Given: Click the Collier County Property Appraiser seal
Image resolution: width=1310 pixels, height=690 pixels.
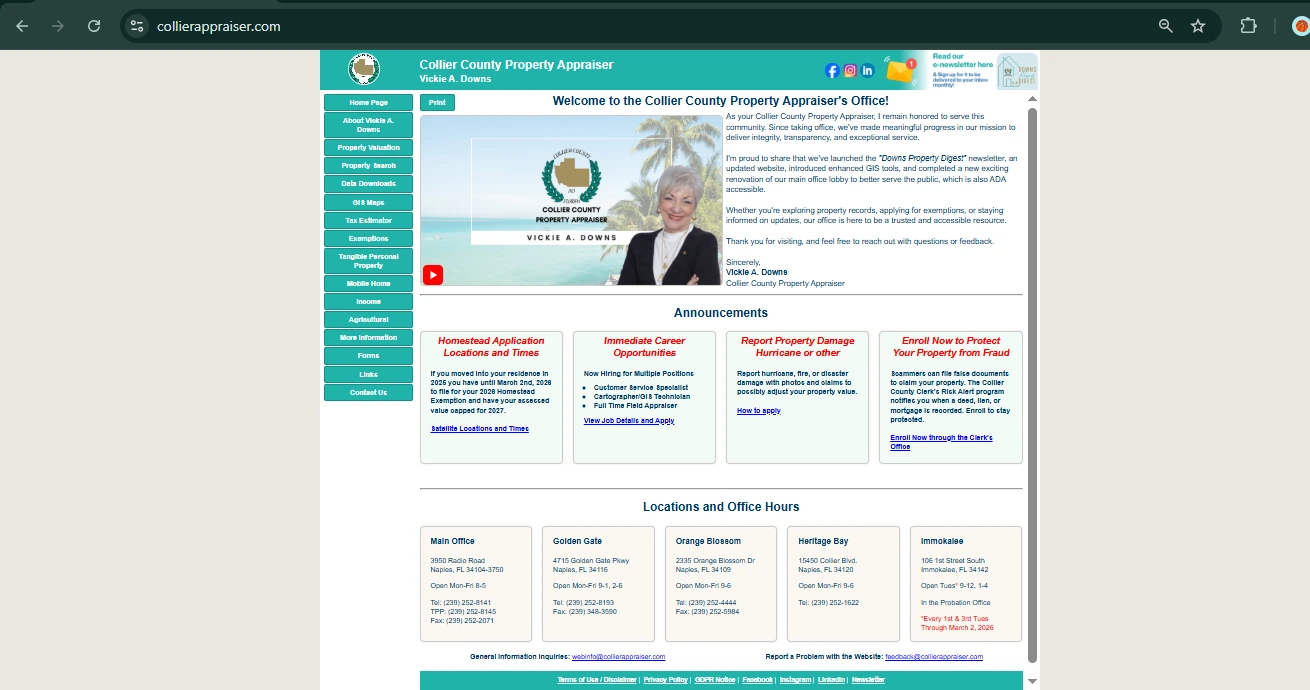Looking at the screenshot, I should pos(363,69).
